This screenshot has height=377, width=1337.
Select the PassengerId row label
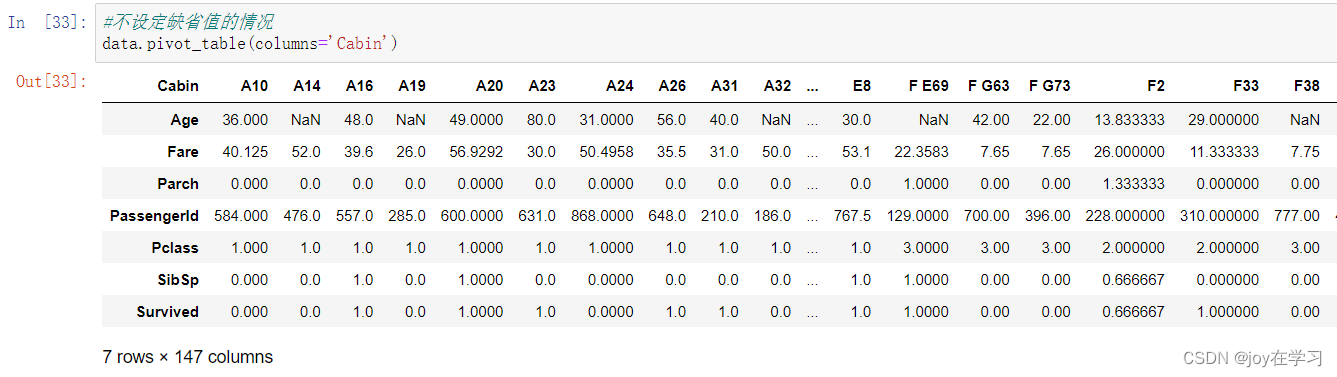pyautogui.click(x=155, y=216)
